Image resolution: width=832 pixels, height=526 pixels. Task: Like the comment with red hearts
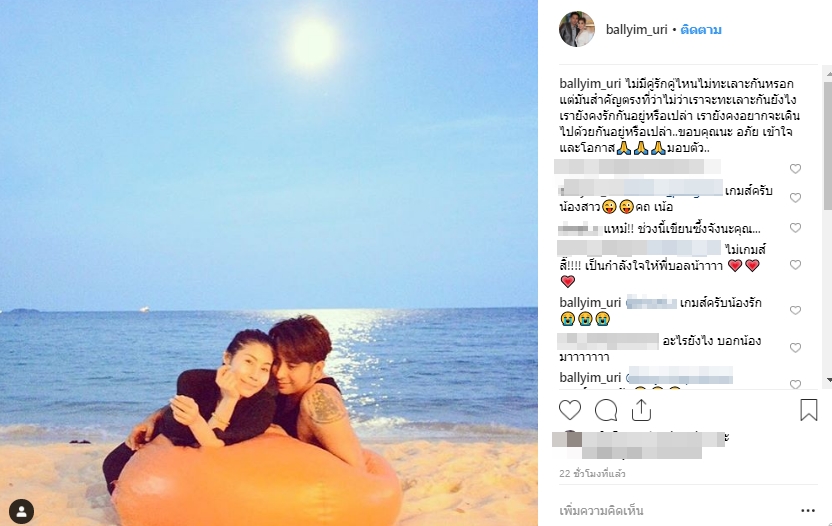tap(795, 264)
